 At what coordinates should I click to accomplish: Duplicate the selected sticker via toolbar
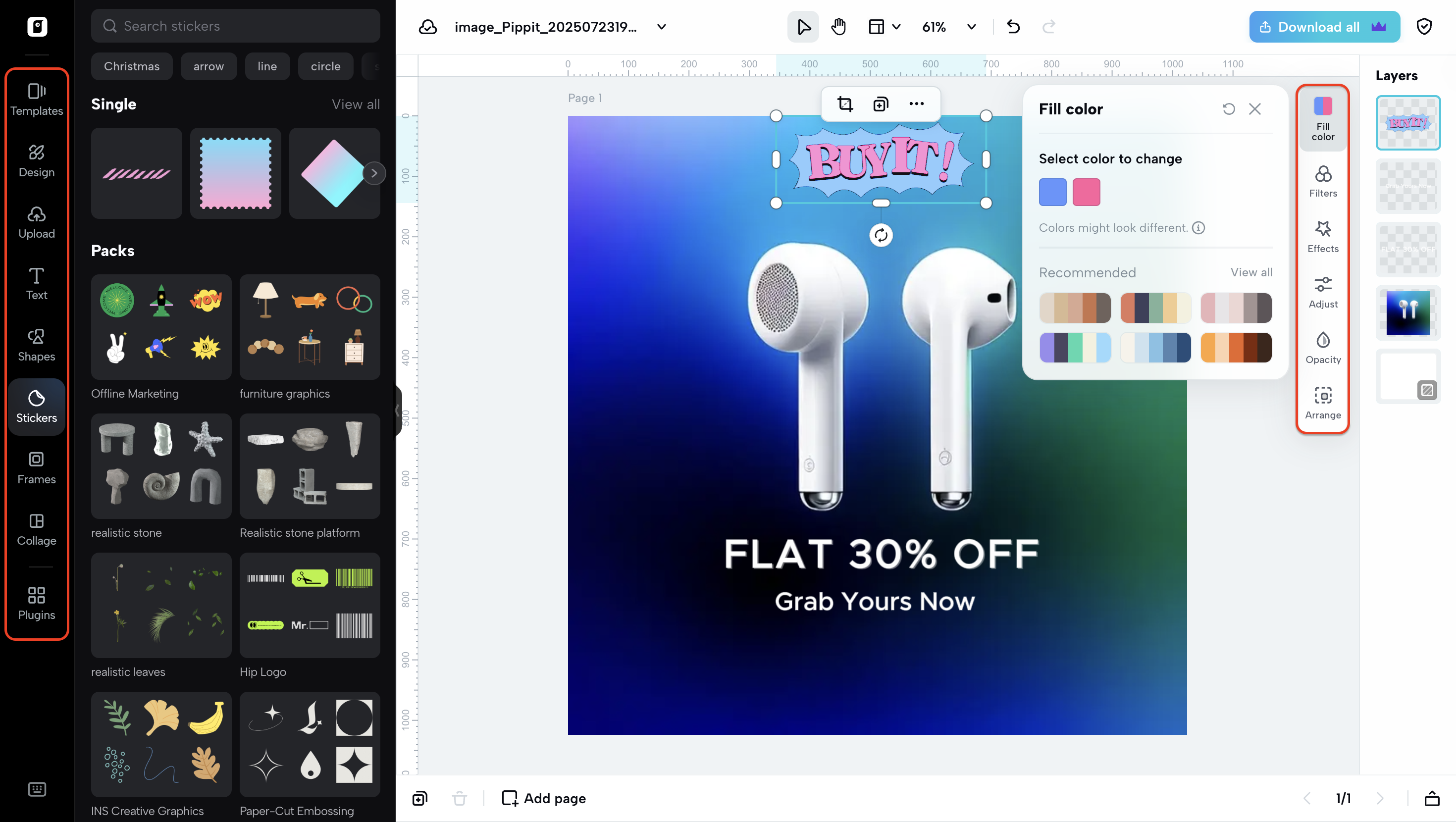(x=880, y=104)
